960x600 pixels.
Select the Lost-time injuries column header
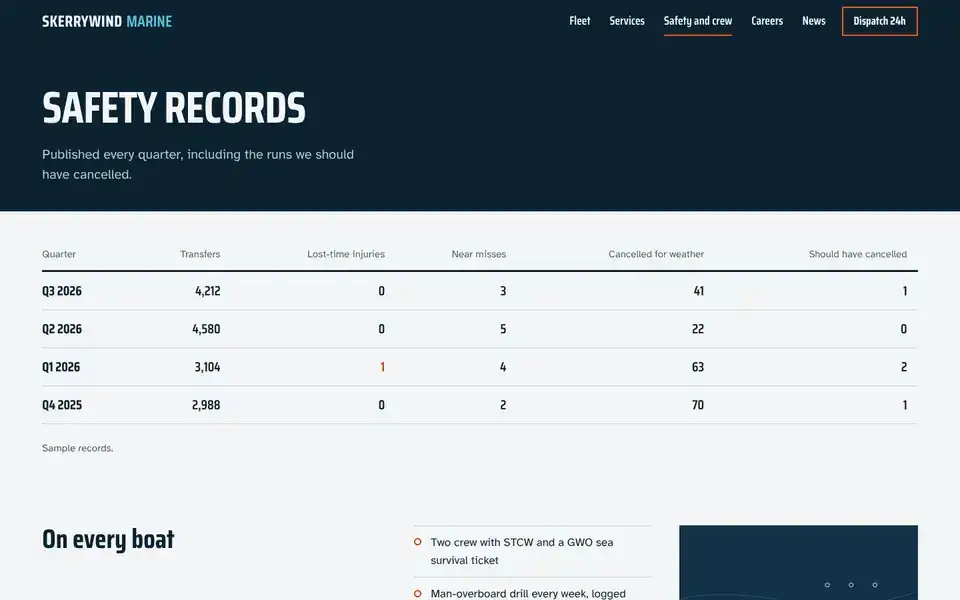point(346,254)
